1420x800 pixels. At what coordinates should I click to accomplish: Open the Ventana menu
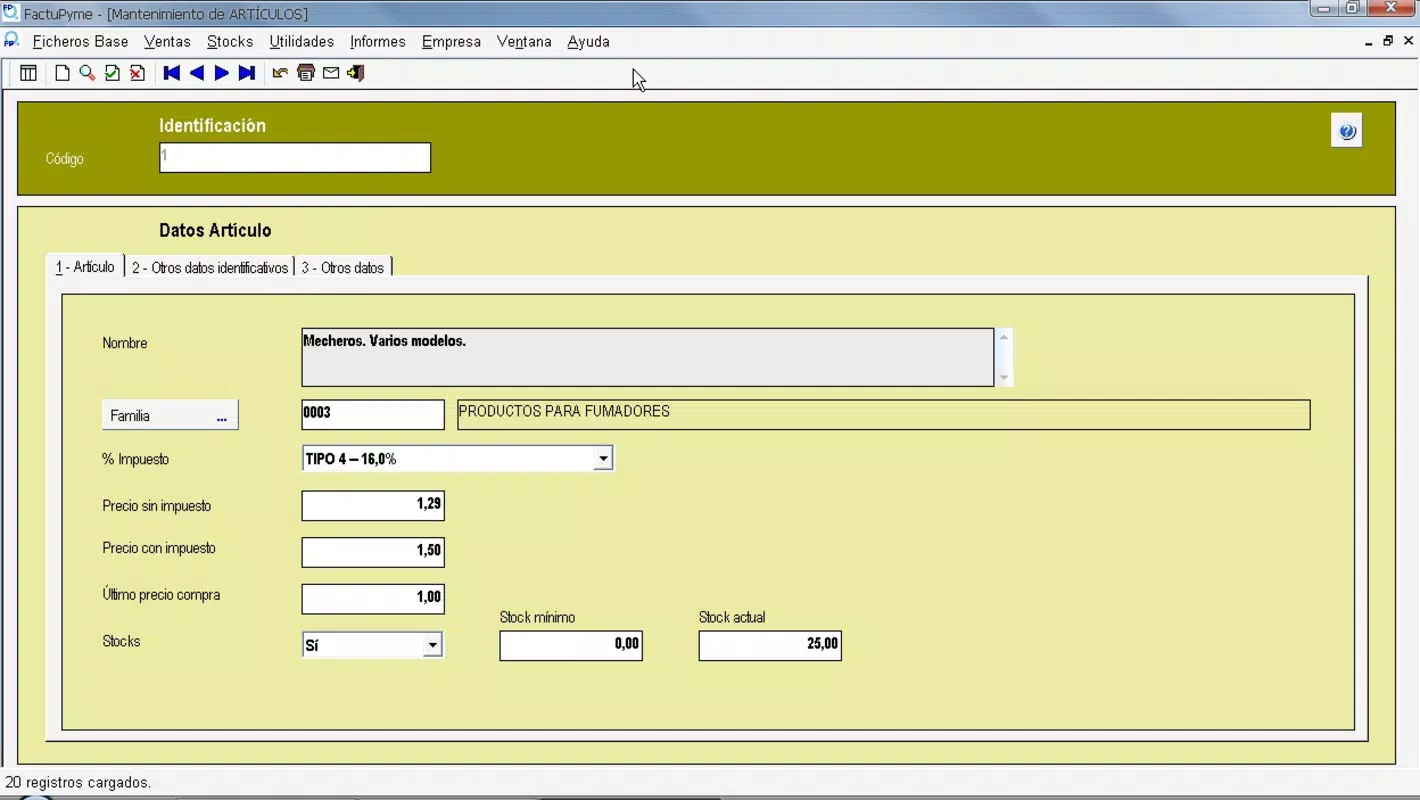[x=524, y=42]
